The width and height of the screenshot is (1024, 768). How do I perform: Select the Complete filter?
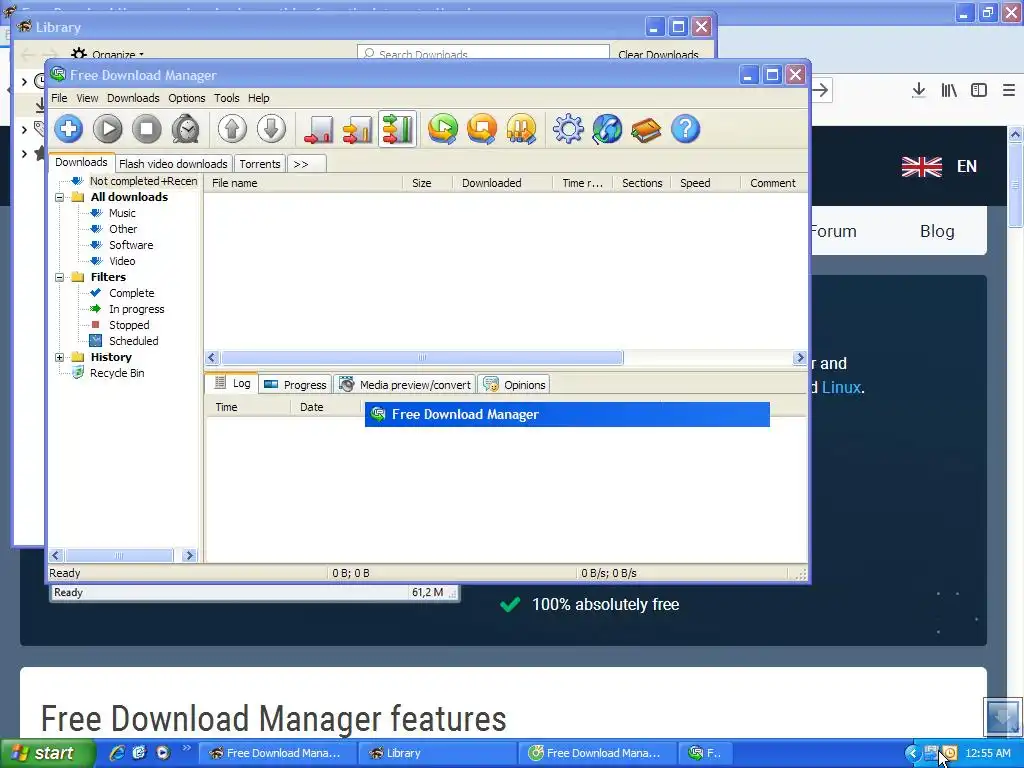(131, 293)
